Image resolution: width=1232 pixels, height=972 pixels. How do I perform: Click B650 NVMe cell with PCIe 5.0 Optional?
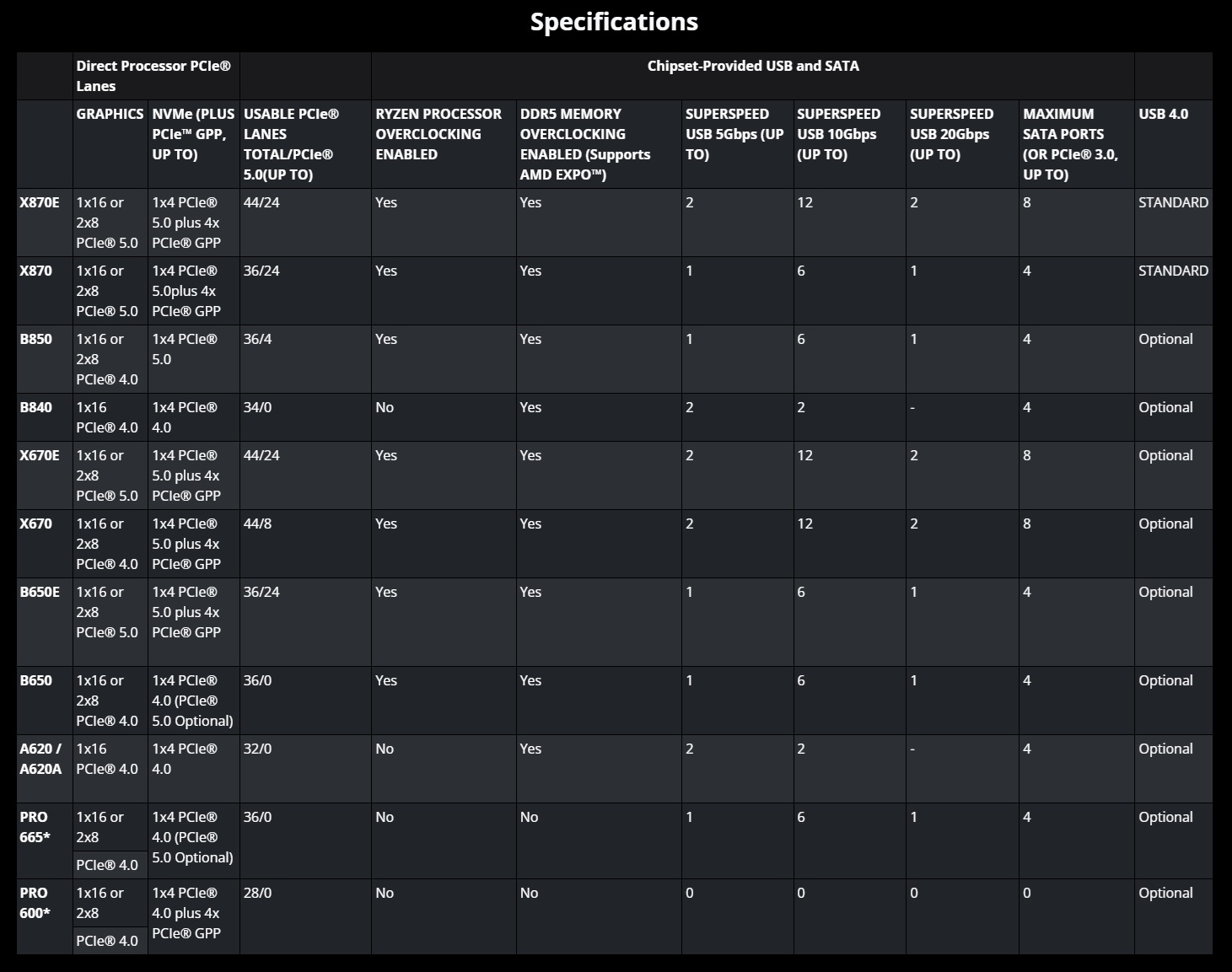[x=192, y=701]
